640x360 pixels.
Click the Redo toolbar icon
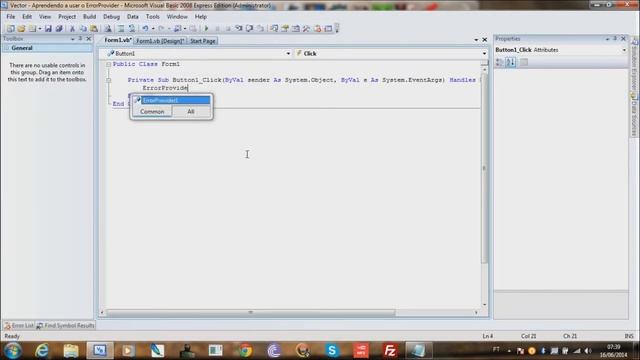click(x=161, y=29)
